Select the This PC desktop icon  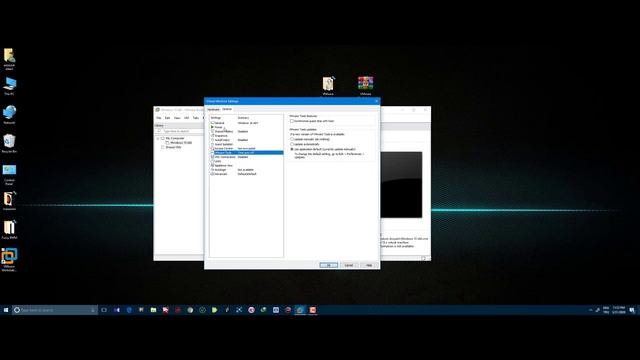coord(9,86)
